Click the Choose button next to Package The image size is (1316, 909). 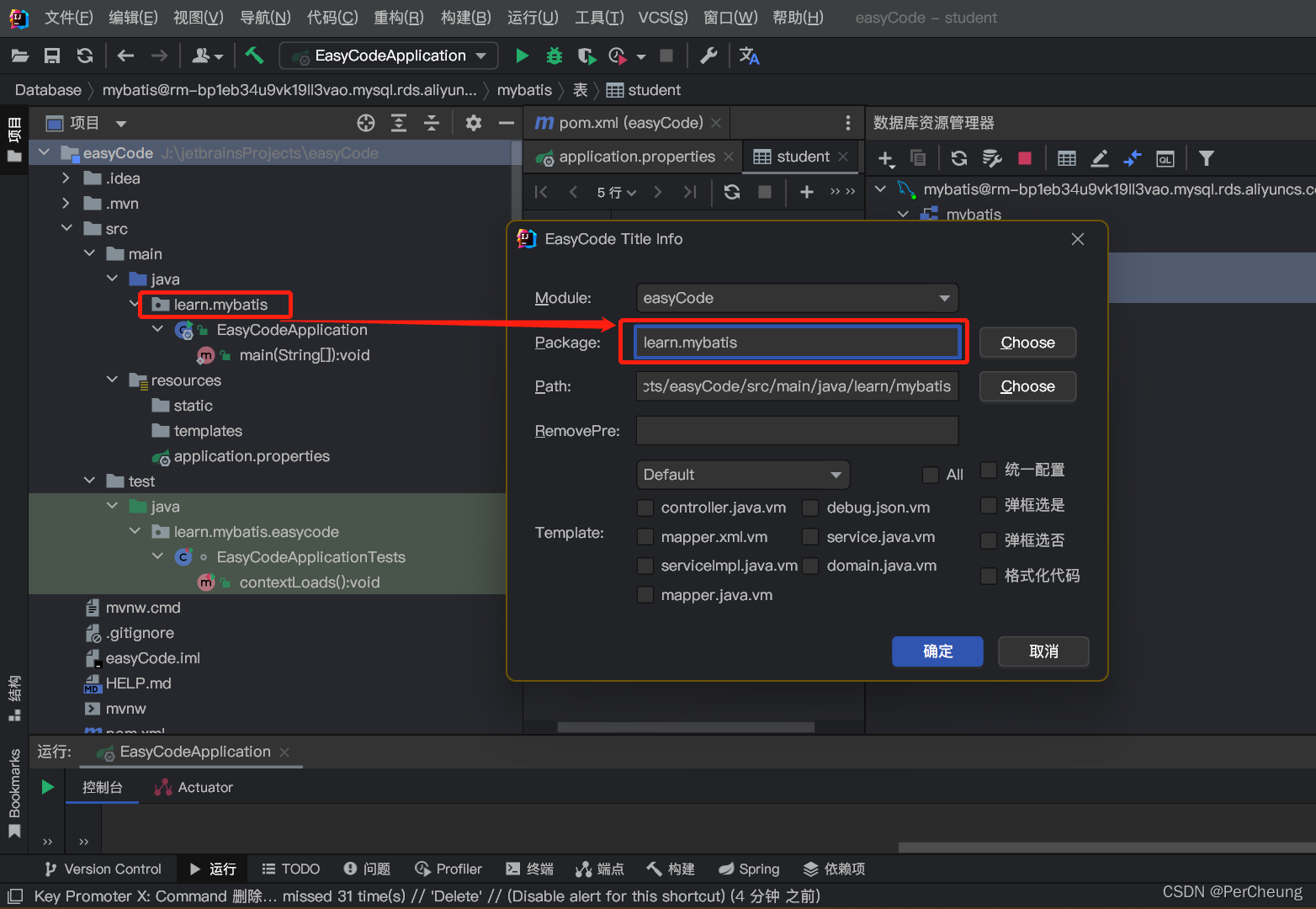tap(1027, 343)
